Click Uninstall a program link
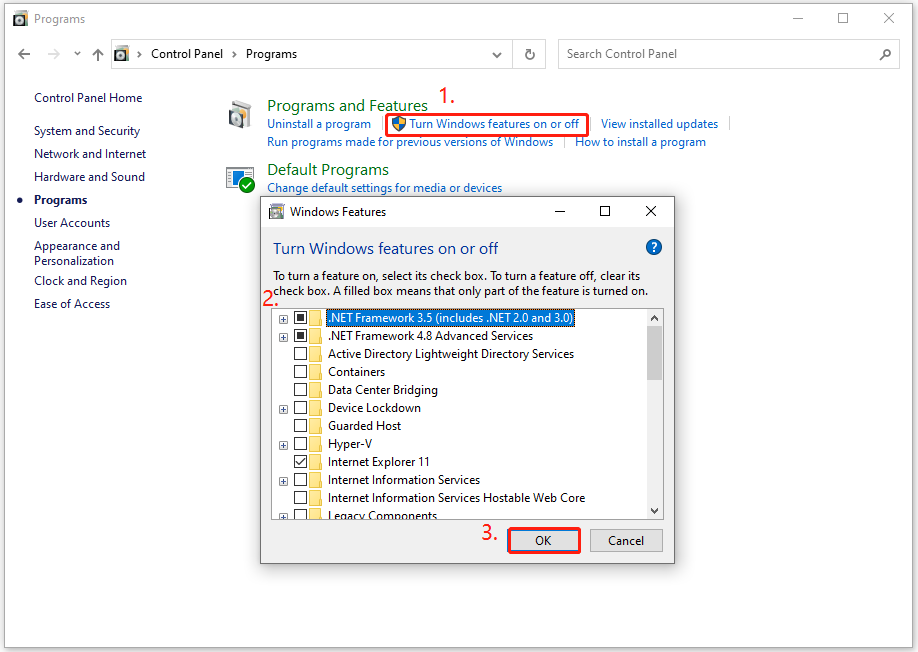 (x=319, y=124)
